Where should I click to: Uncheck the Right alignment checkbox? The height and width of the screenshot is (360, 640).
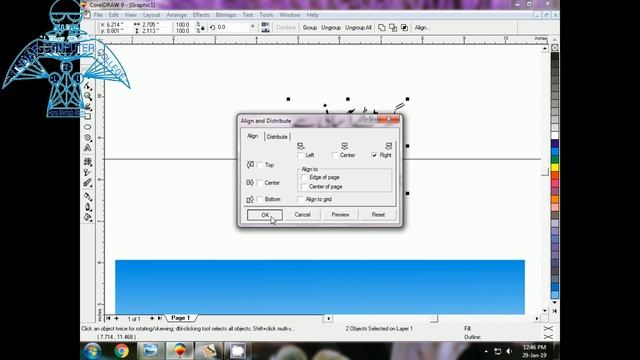pyautogui.click(x=374, y=156)
